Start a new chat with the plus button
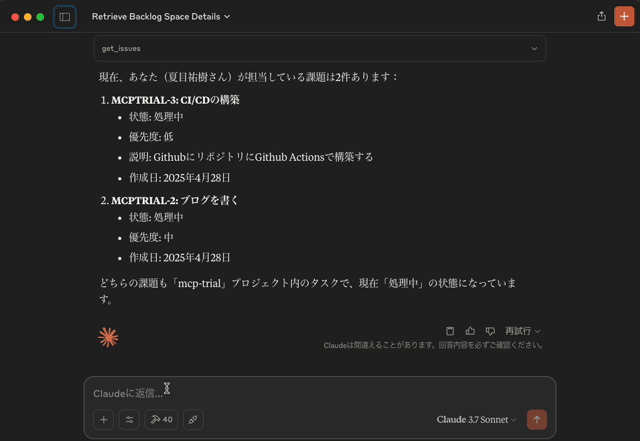The width and height of the screenshot is (640, 441). [624, 16]
